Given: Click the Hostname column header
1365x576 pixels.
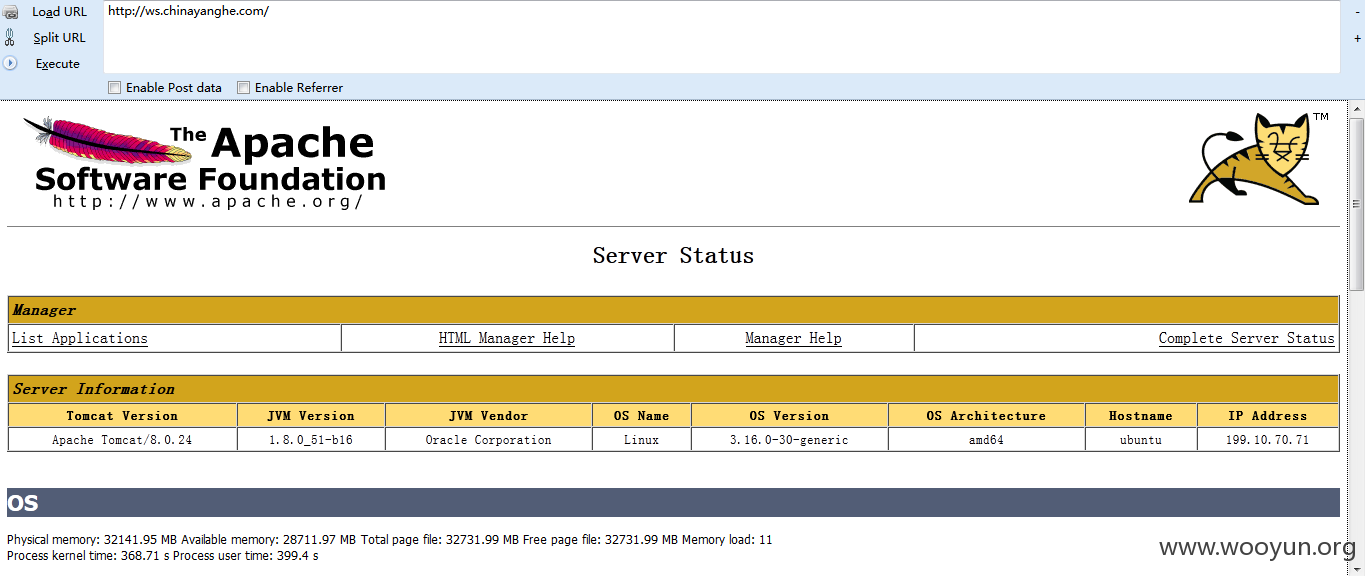Looking at the screenshot, I should [x=1140, y=416].
